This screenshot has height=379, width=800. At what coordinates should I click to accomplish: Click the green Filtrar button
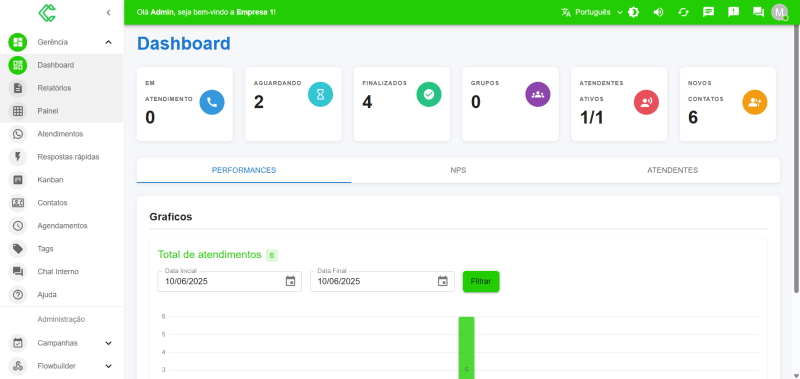[x=481, y=281]
